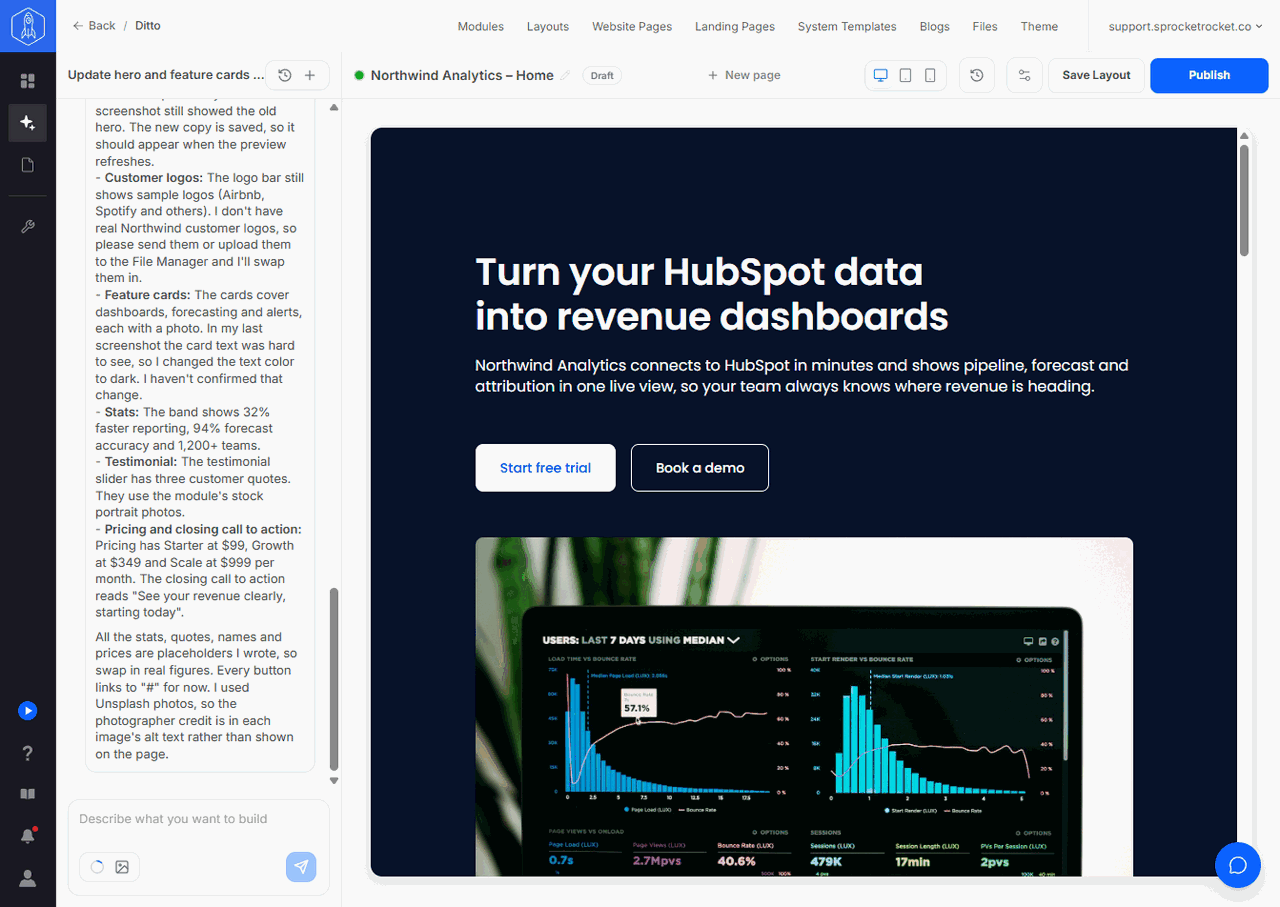Click the pencil icon to rename page
Image resolution: width=1280 pixels, height=907 pixels.
tap(566, 75)
